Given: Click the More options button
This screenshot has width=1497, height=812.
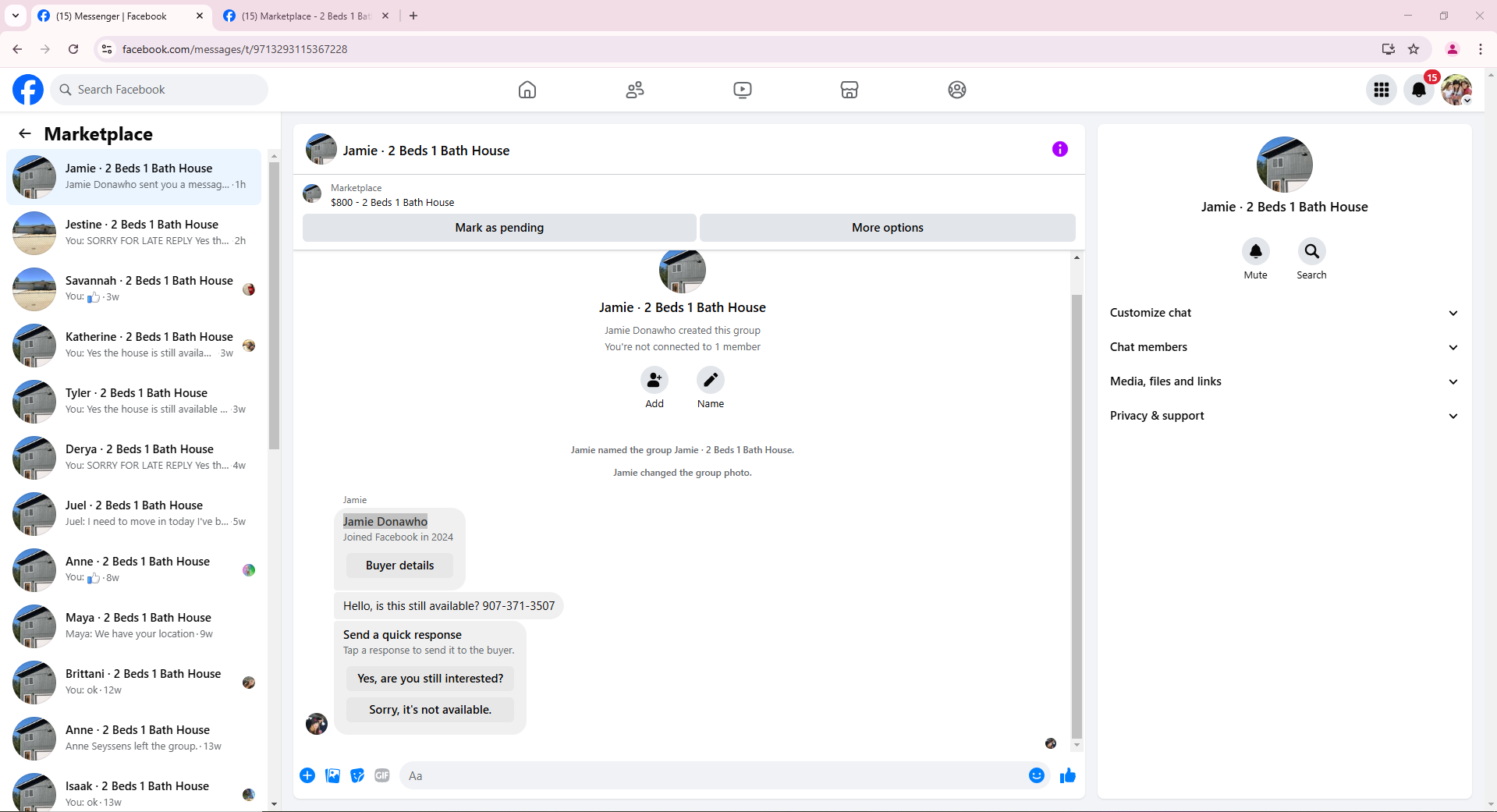Looking at the screenshot, I should pyautogui.click(x=888, y=228).
